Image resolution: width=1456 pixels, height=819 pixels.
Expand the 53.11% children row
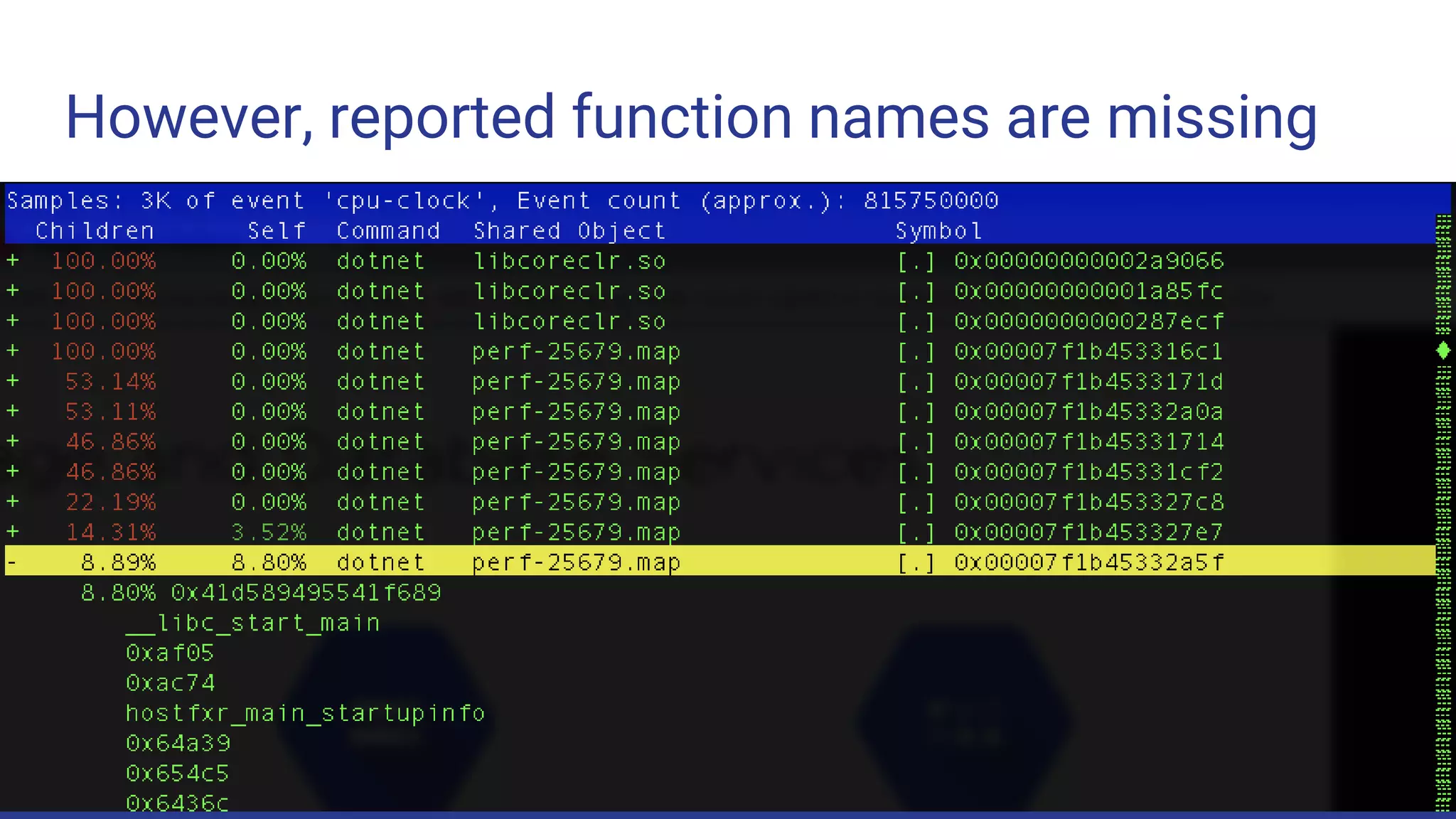[x=13, y=411]
